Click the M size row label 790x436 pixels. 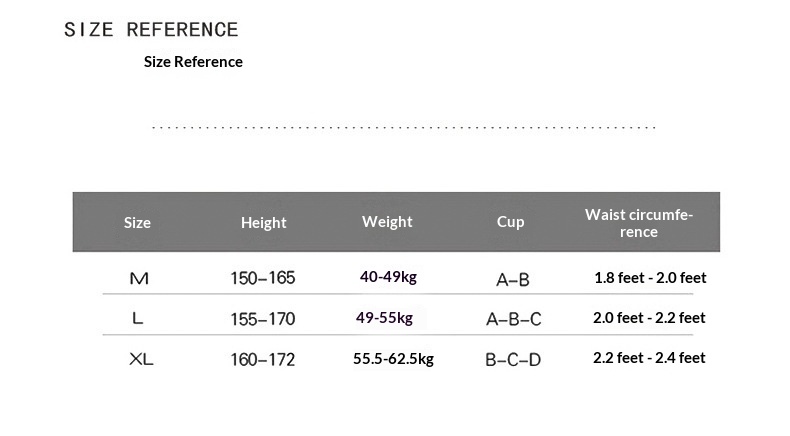click(139, 279)
